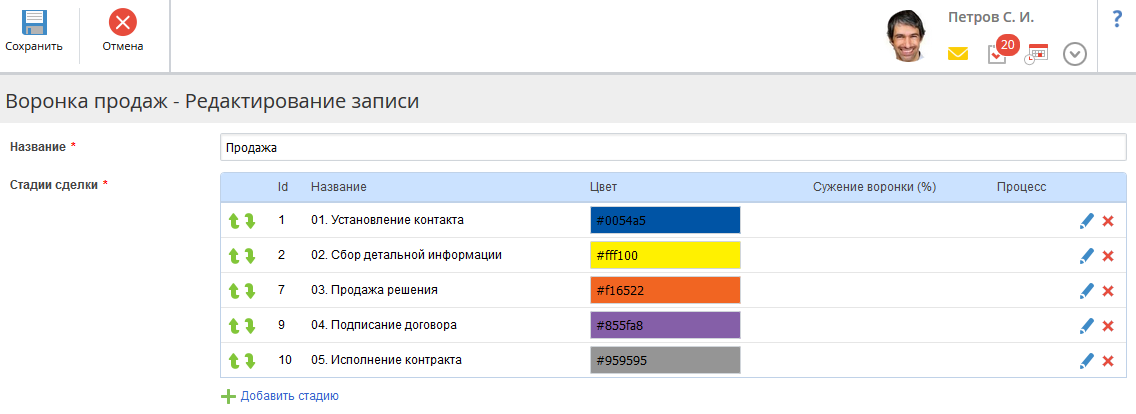Delete stage 05. Исполнение контракта
The image size is (1136, 414).
coord(1108,361)
